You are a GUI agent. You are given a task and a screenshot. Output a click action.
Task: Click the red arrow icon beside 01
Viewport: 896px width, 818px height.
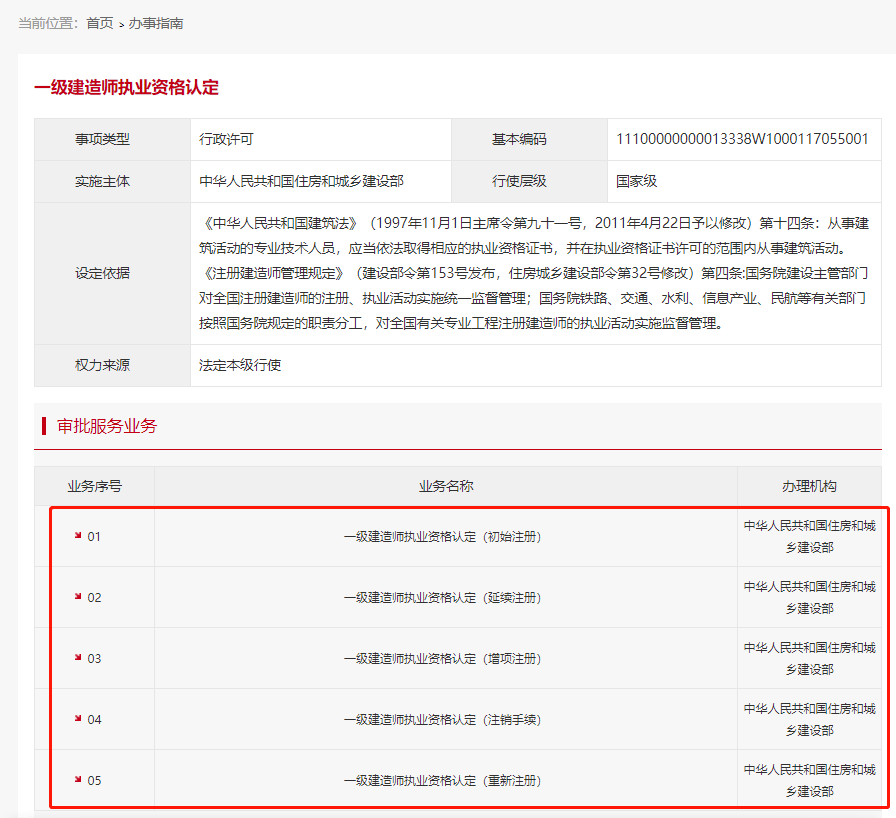[78, 536]
